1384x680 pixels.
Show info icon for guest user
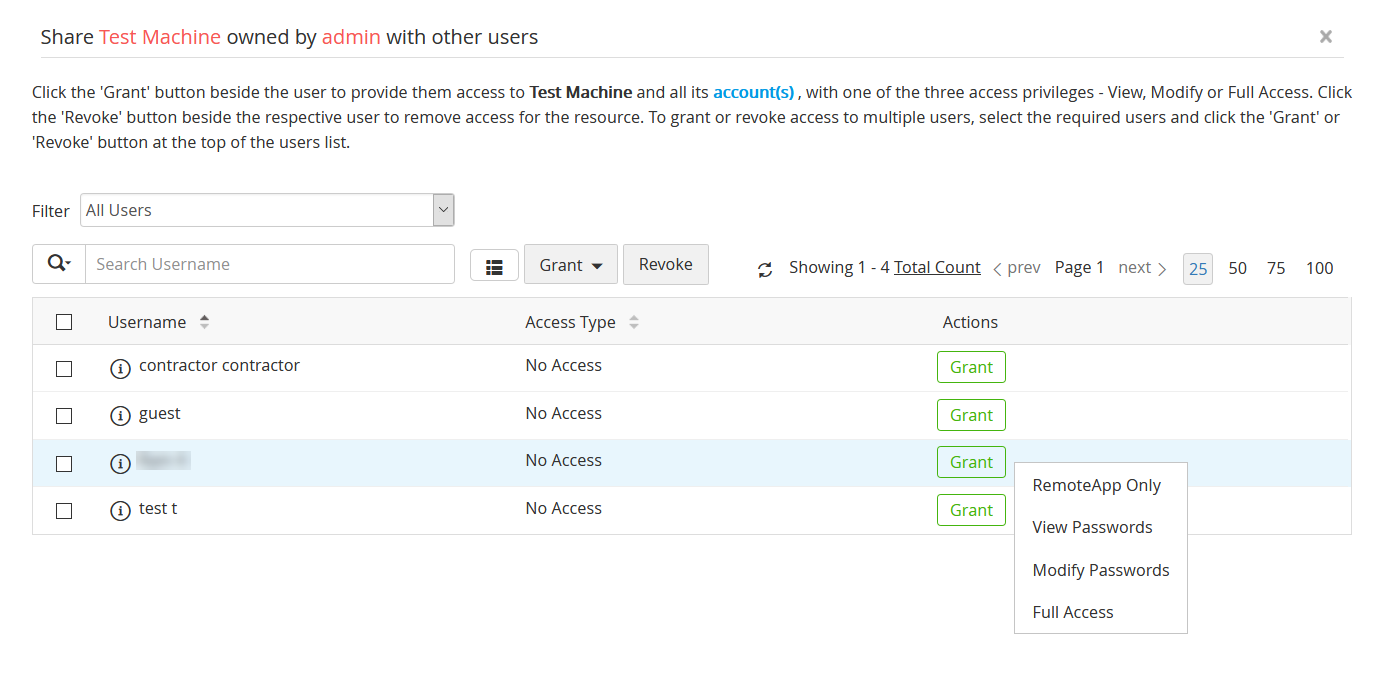120,416
